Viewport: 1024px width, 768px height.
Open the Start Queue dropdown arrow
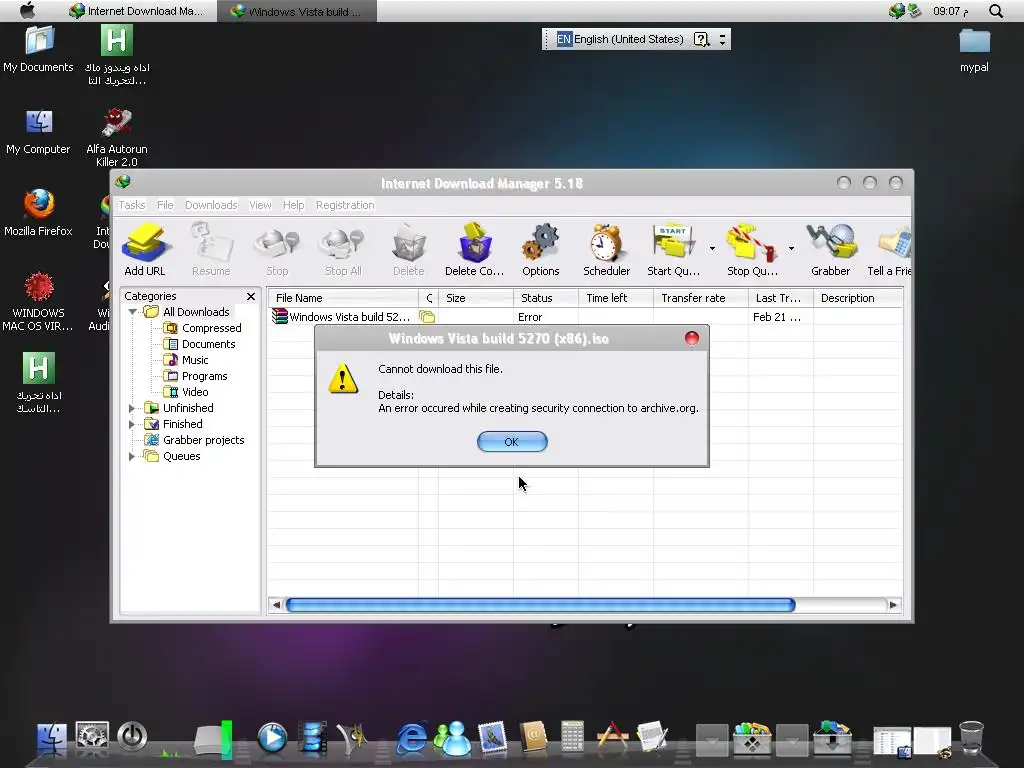pos(712,248)
